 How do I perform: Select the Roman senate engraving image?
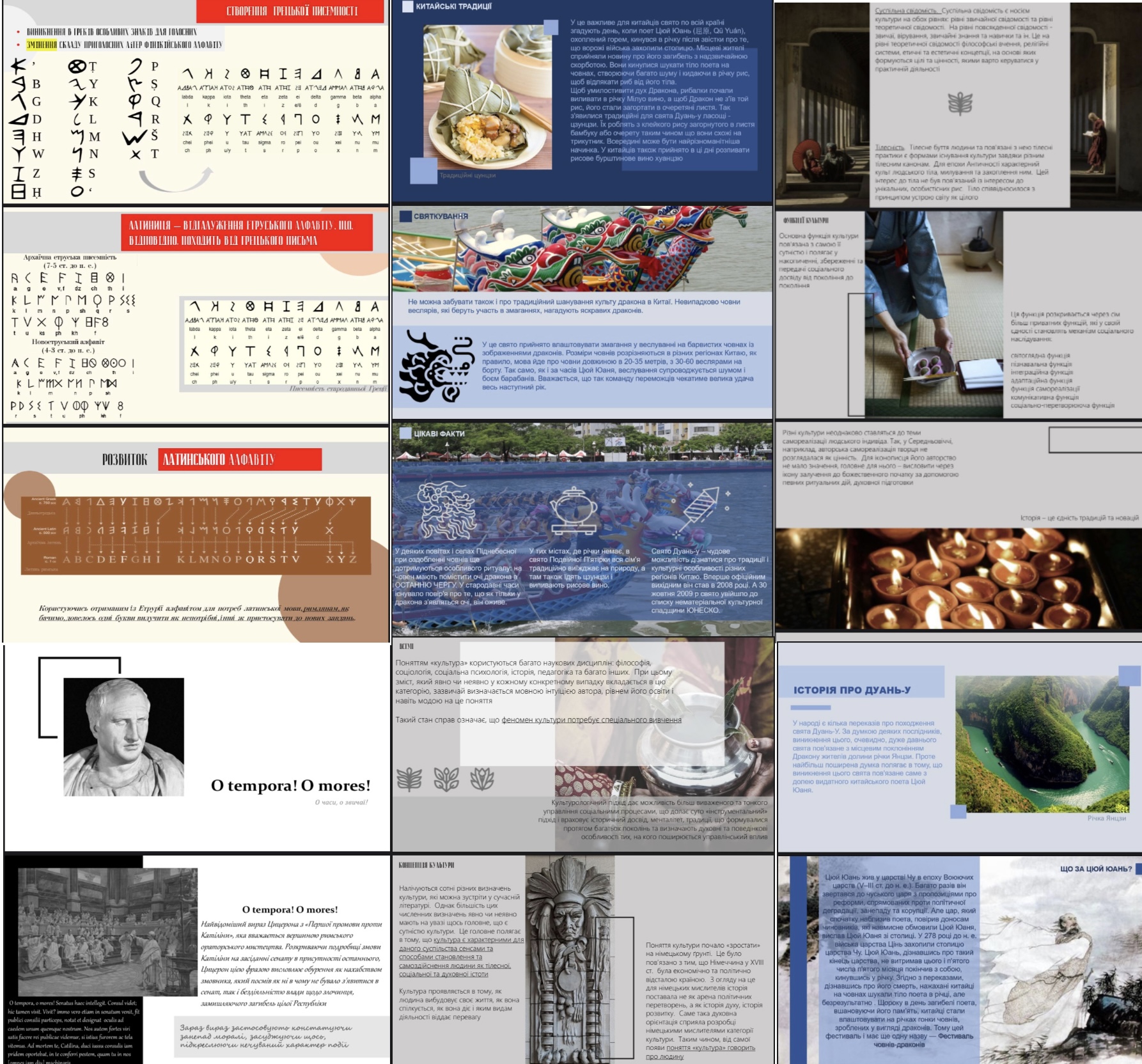tap(107, 932)
